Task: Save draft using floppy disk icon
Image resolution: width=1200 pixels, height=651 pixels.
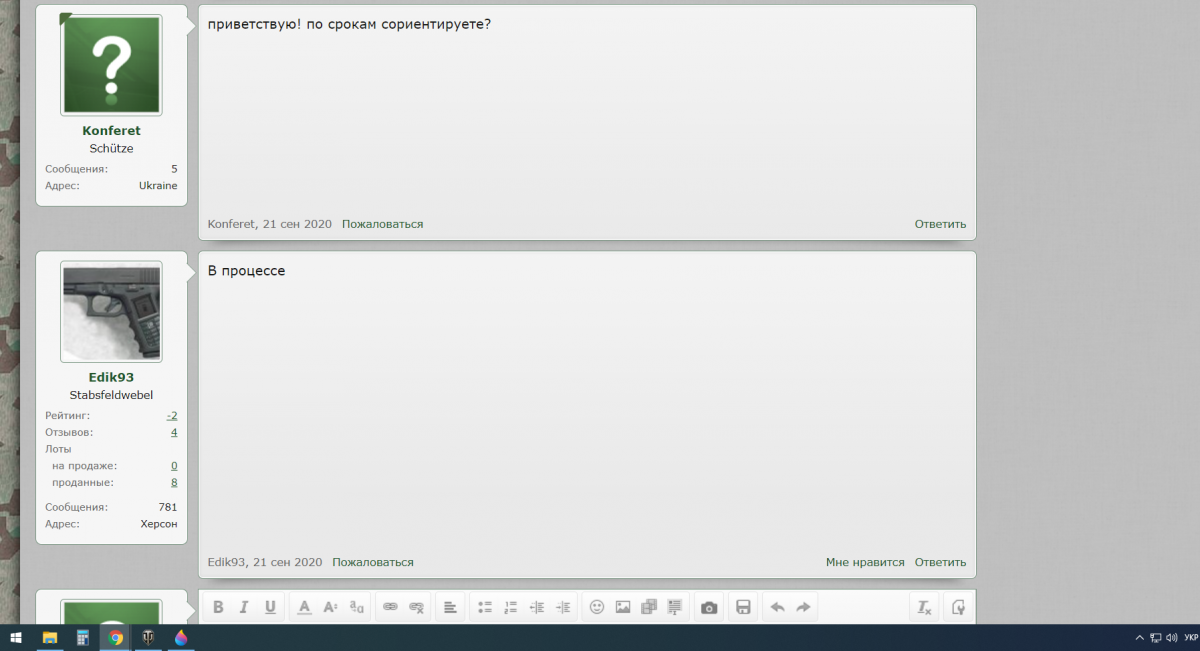Action: click(743, 607)
